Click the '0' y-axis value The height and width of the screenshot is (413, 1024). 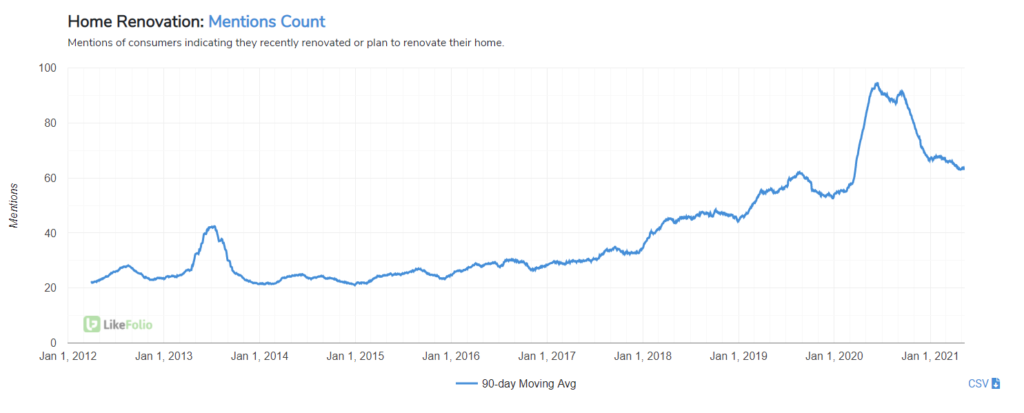point(54,342)
